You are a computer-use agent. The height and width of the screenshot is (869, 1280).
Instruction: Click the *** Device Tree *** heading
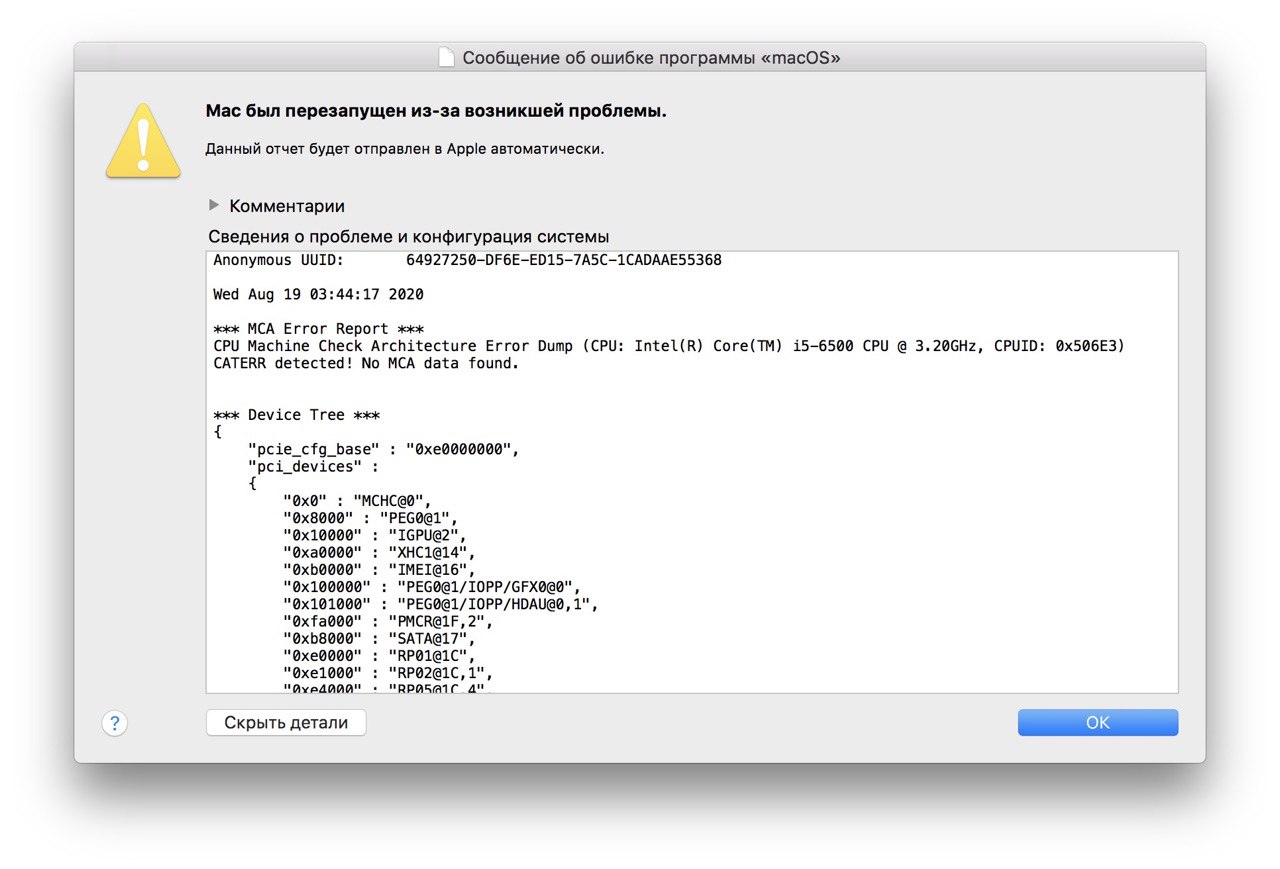click(297, 415)
